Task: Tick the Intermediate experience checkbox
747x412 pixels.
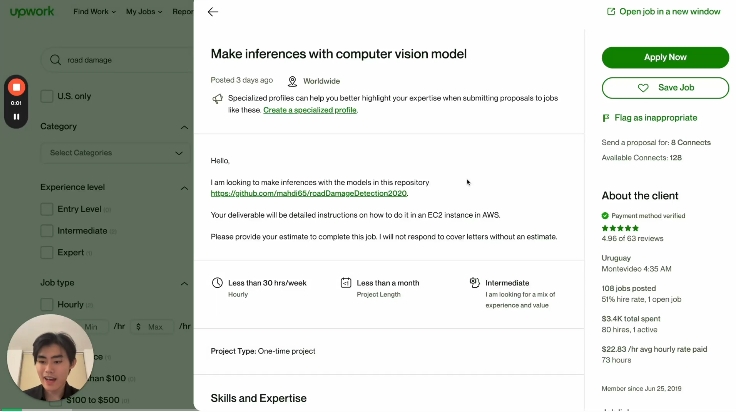Action: pyautogui.click(x=46, y=231)
